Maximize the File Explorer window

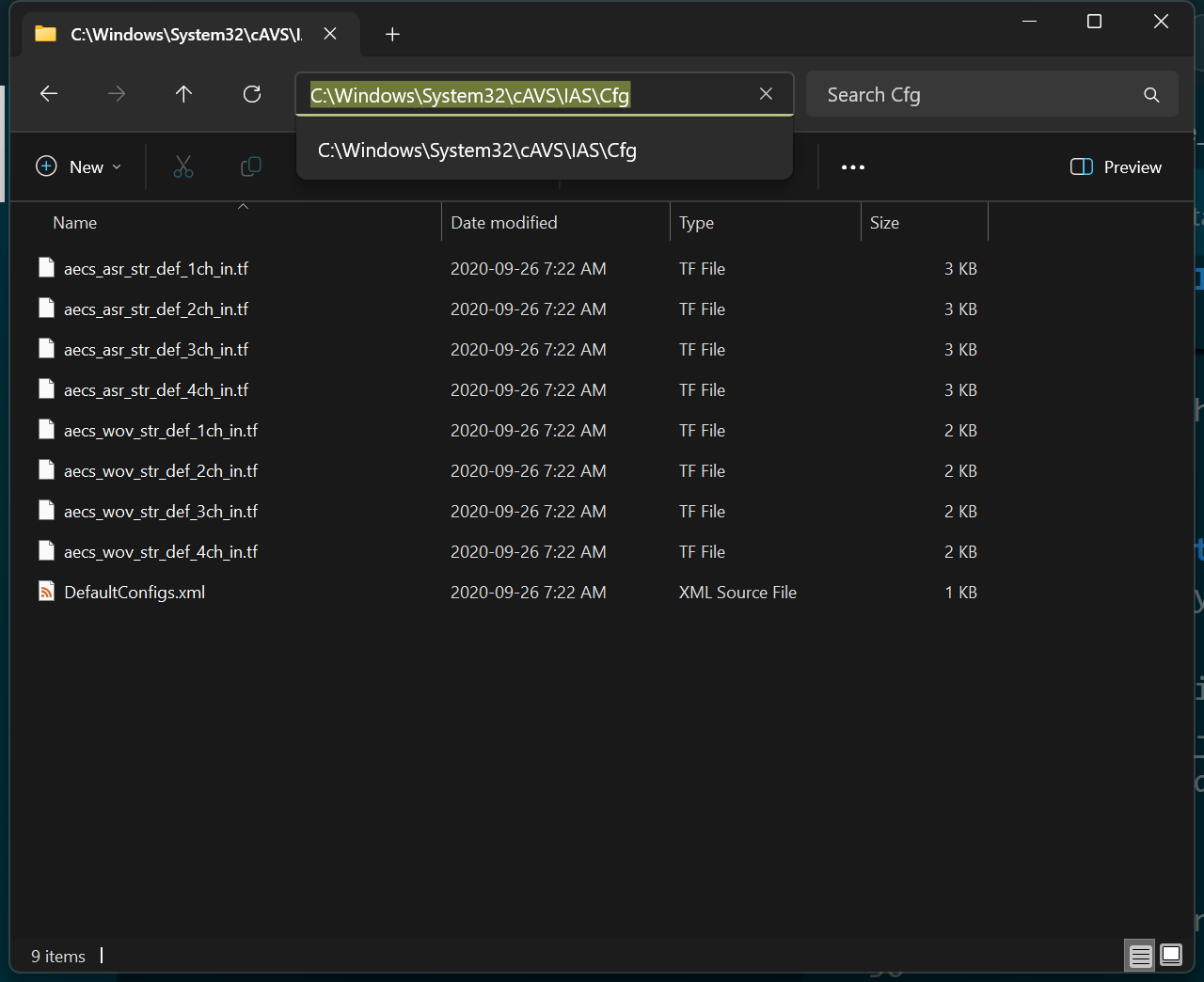tap(1094, 21)
